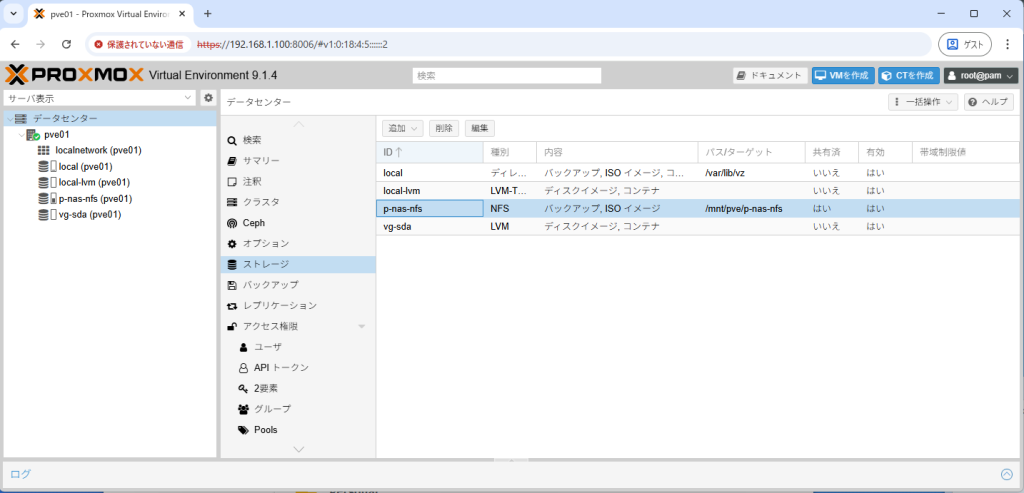Click the 削除 button
Image resolution: width=1024 pixels, height=493 pixels.
click(x=444, y=129)
